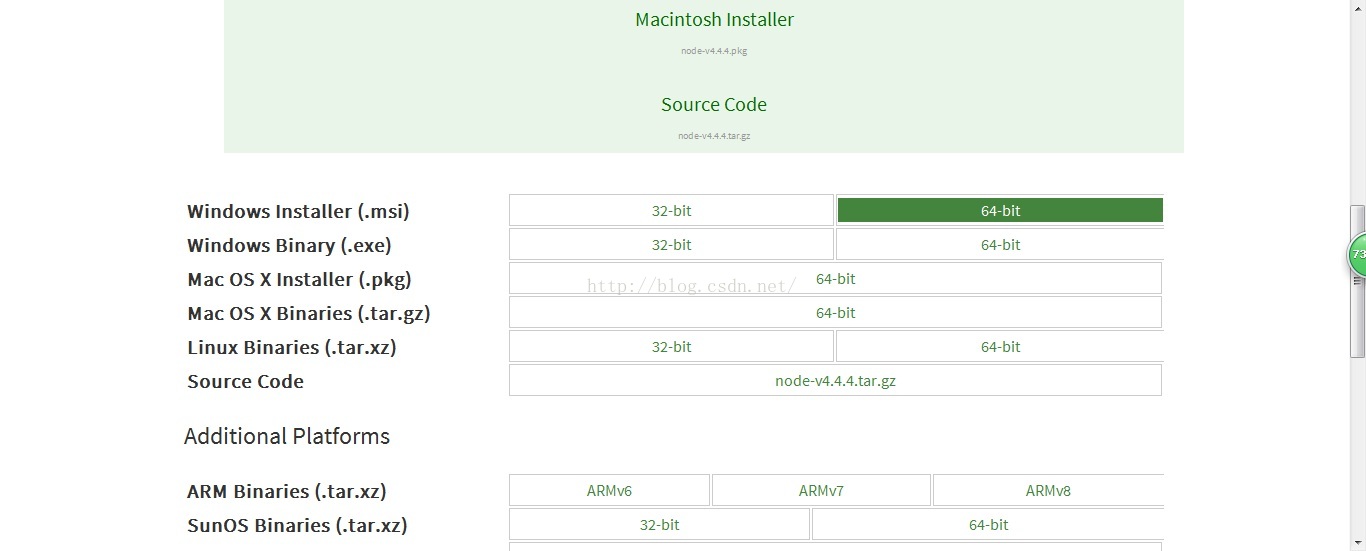Click the green circular badge at the right edge

[x=1357, y=256]
